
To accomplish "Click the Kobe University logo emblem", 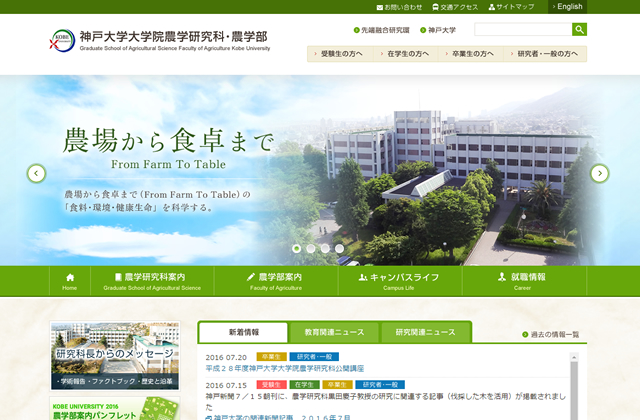I will pos(62,40).
